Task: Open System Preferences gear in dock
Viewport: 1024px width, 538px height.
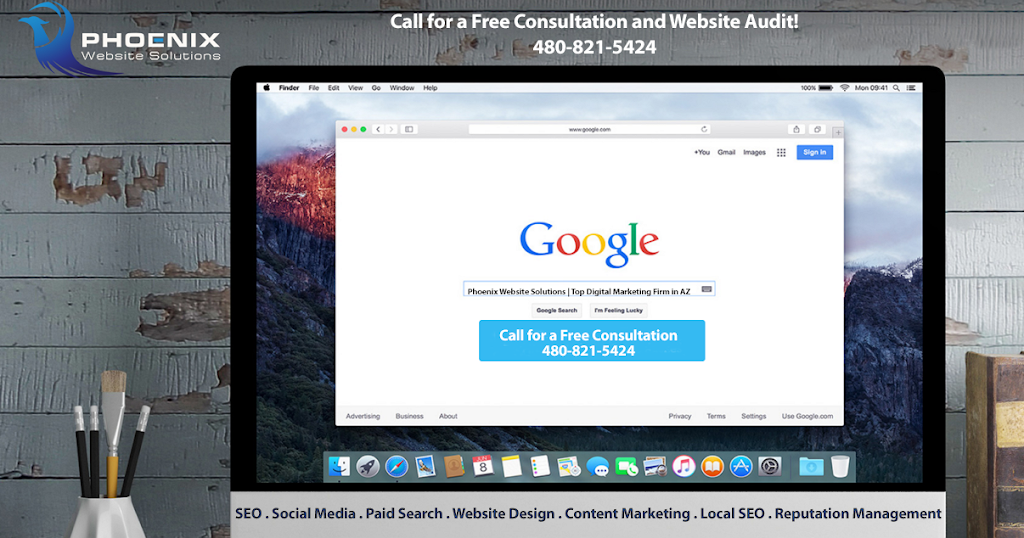Action: [770, 466]
